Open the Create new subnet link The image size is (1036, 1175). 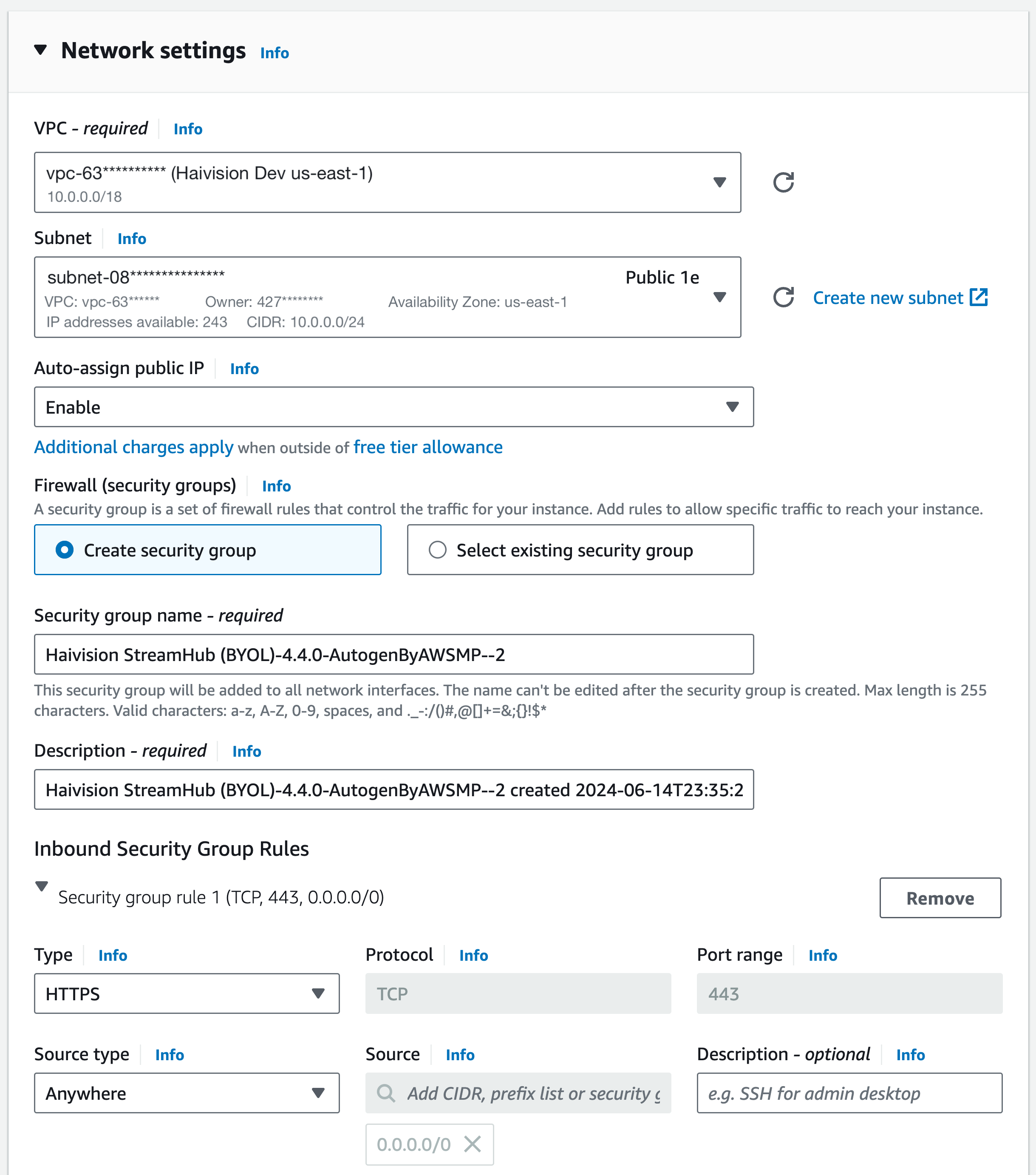coord(887,298)
